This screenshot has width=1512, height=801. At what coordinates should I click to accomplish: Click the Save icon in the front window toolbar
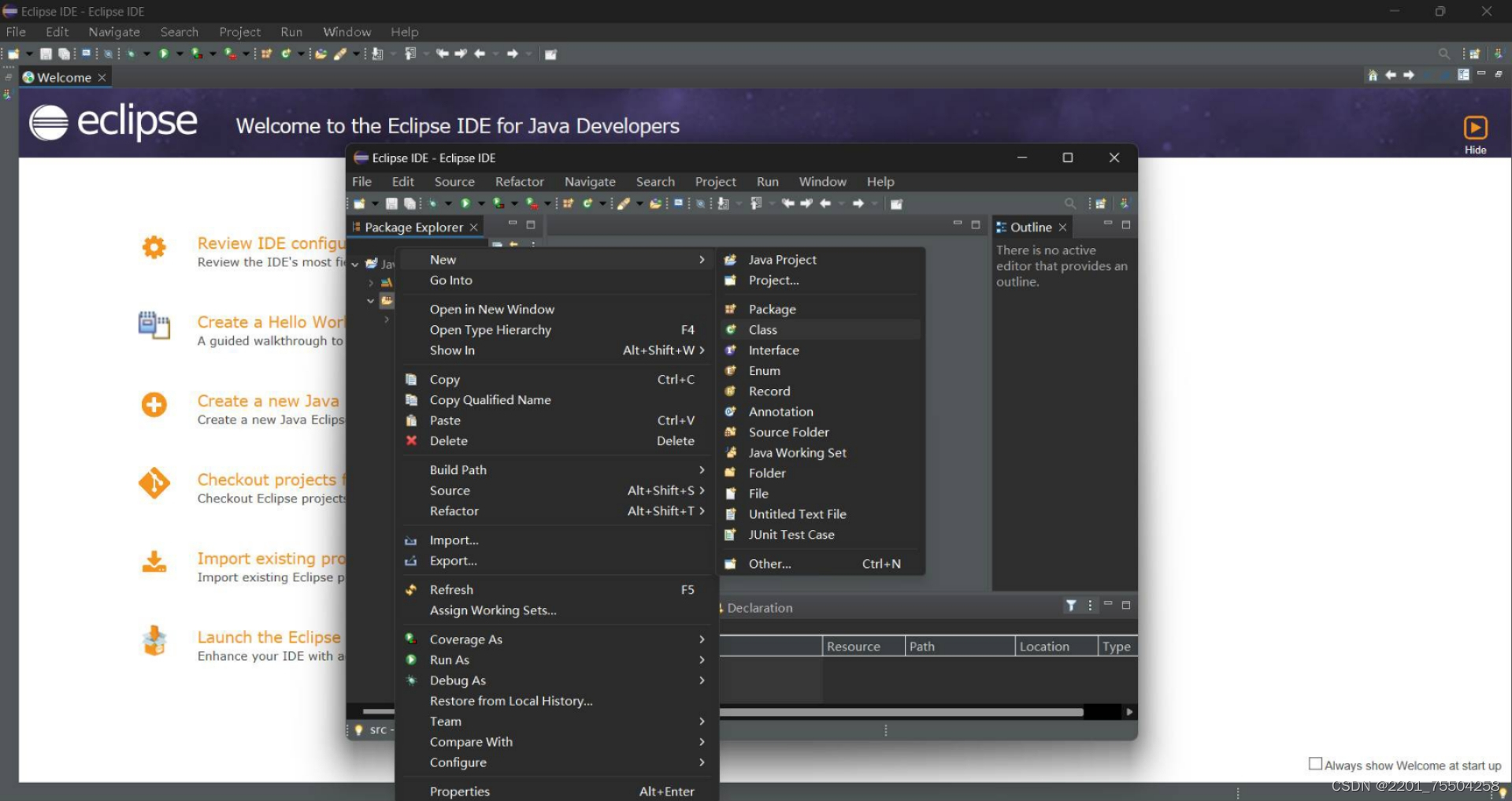[x=391, y=203]
